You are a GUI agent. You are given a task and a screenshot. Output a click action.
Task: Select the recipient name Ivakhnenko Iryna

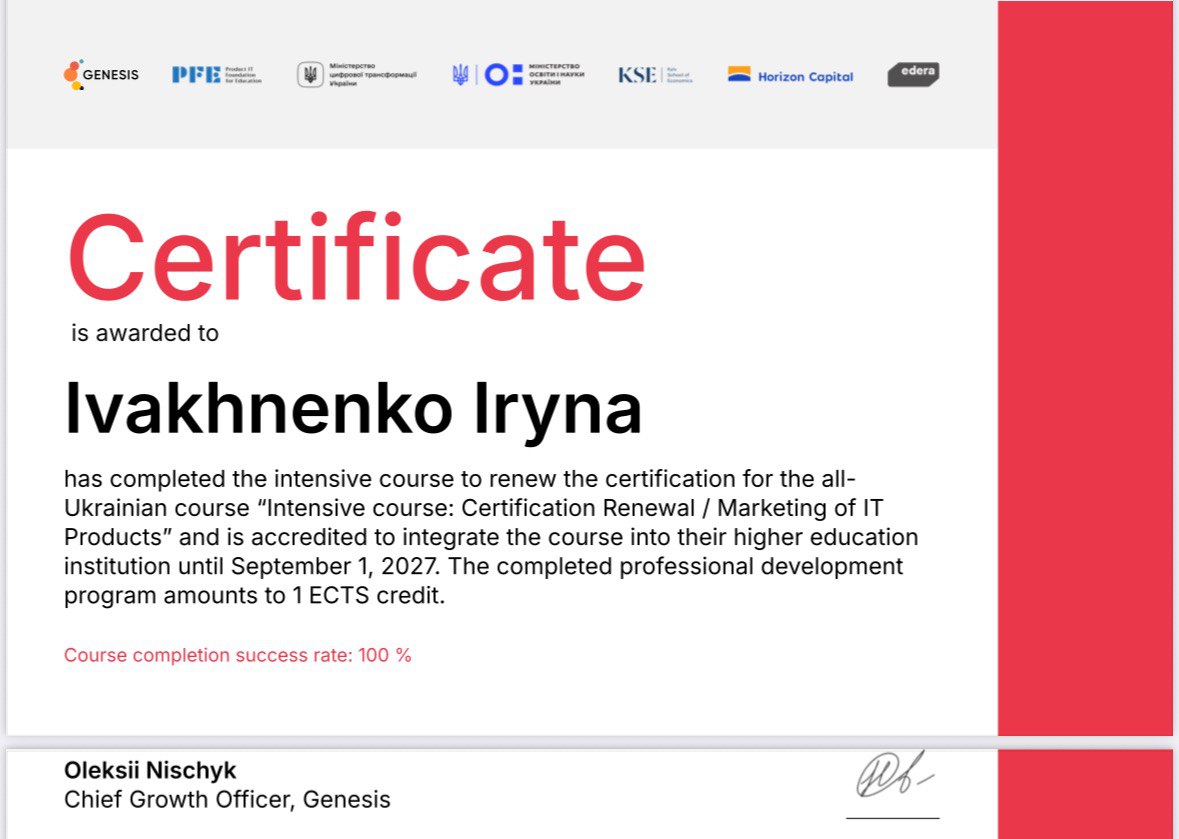353,409
